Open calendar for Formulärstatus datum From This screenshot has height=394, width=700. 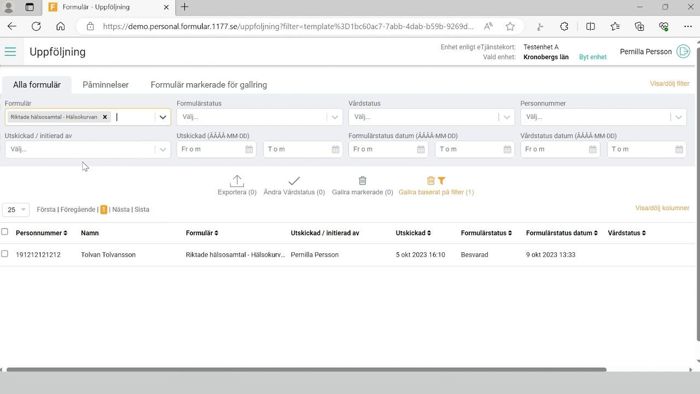(421, 149)
